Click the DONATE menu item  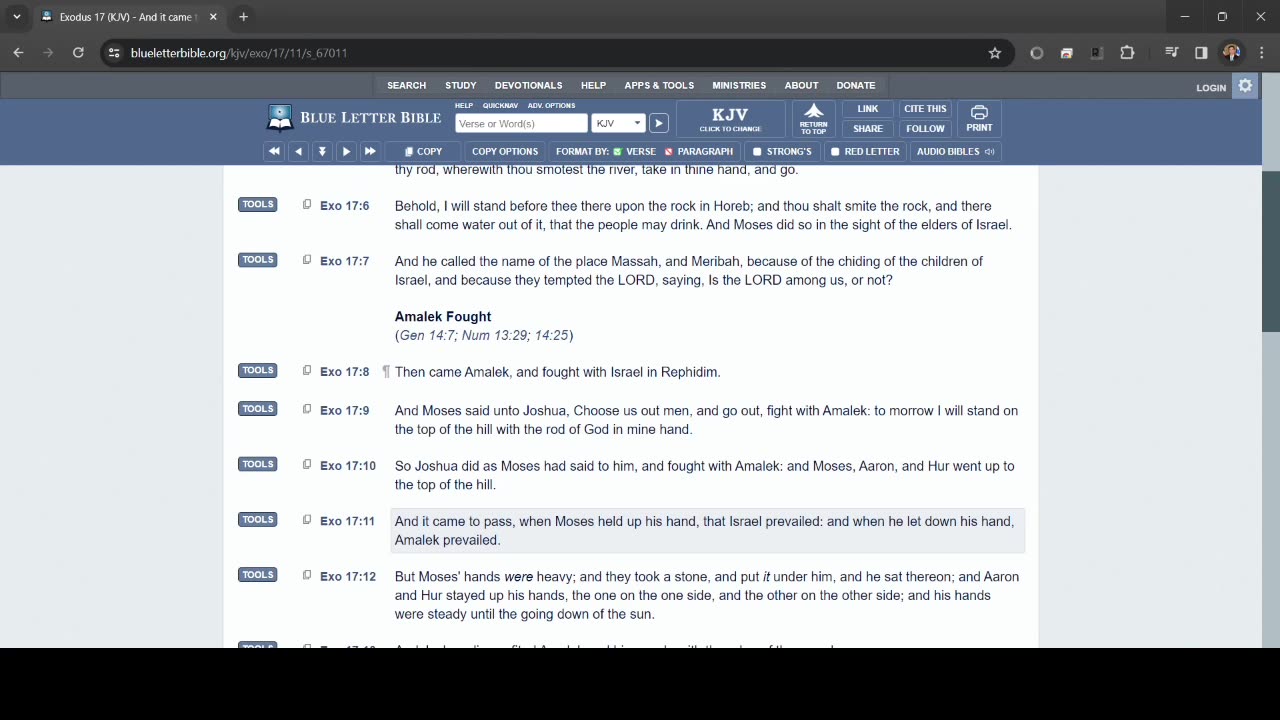coord(855,86)
